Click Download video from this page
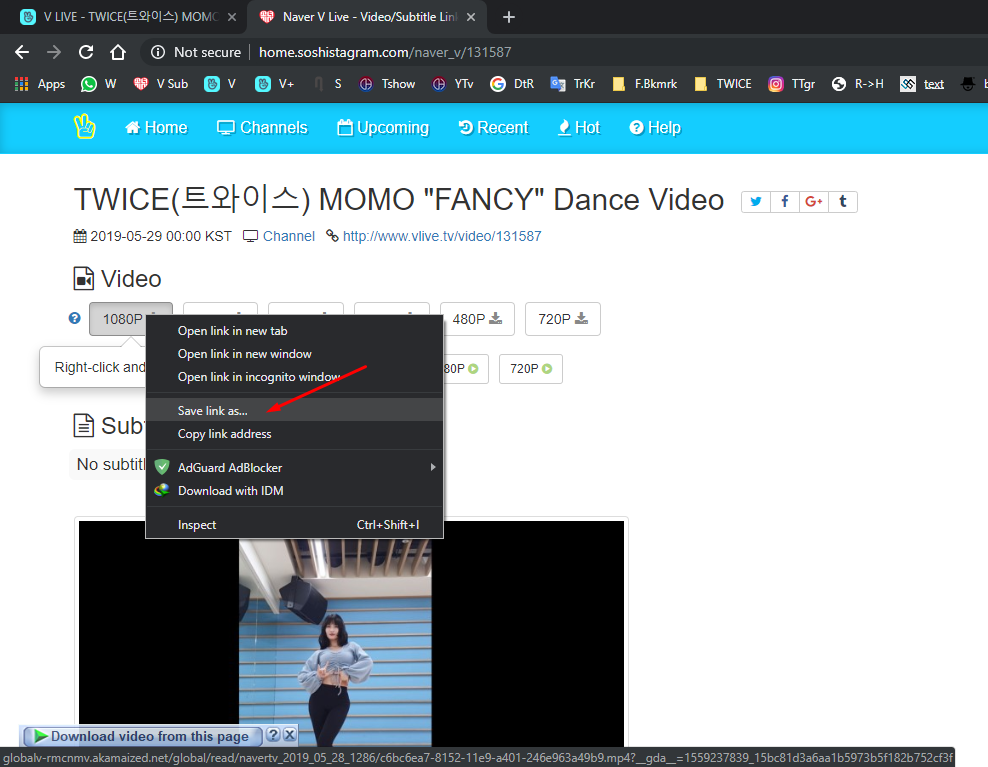988x767 pixels. pyautogui.click(x=142, y=736)
